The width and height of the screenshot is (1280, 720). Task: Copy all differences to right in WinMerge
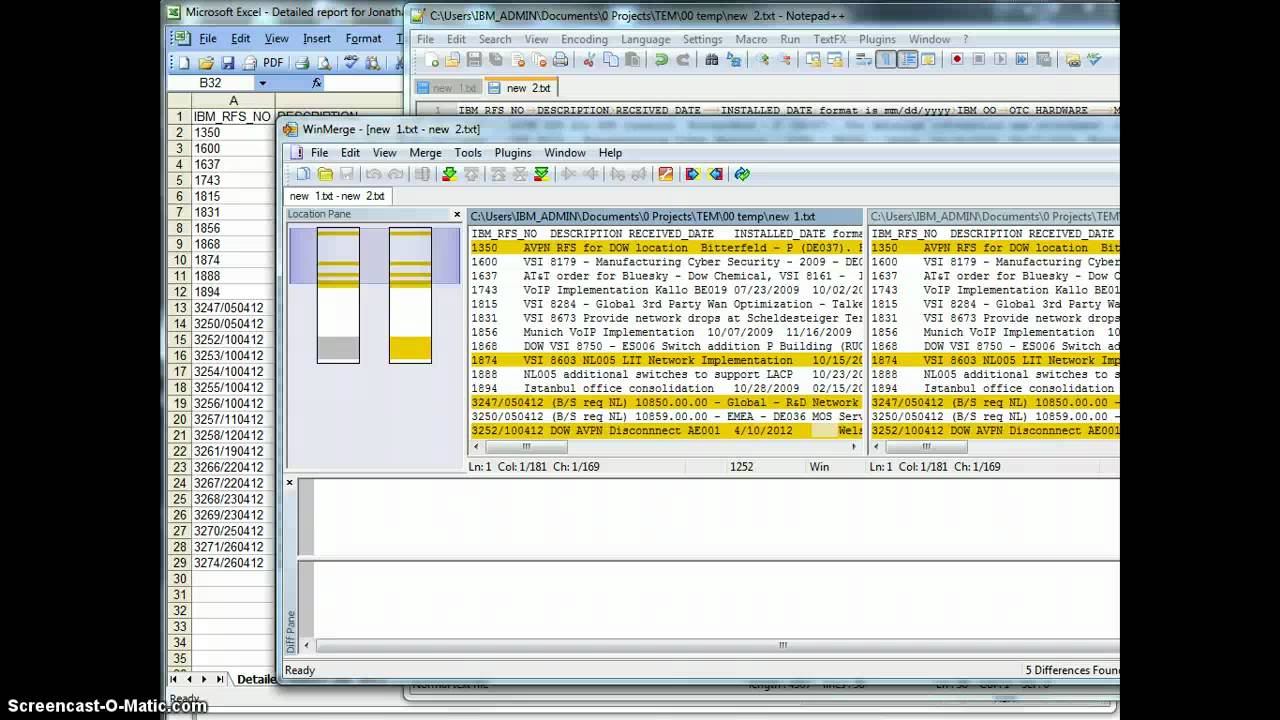[x=692, y=174]
